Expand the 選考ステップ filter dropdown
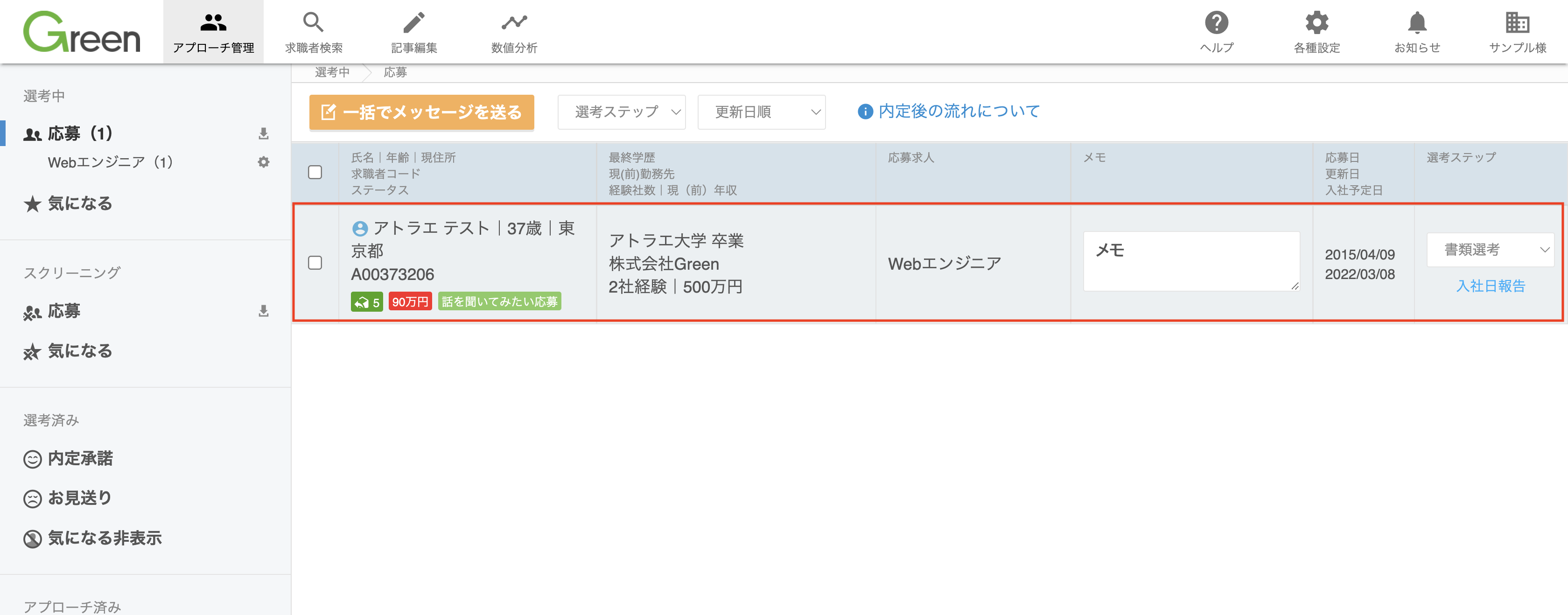1568x615 pixels. (x=622, y=112)
